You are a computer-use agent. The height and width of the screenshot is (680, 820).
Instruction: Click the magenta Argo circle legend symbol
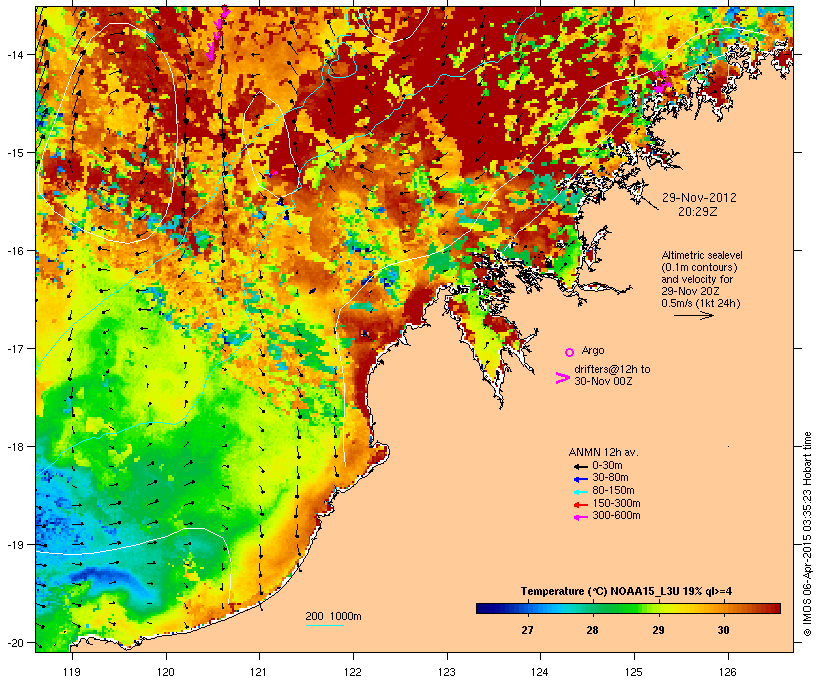tap(569, 352)
